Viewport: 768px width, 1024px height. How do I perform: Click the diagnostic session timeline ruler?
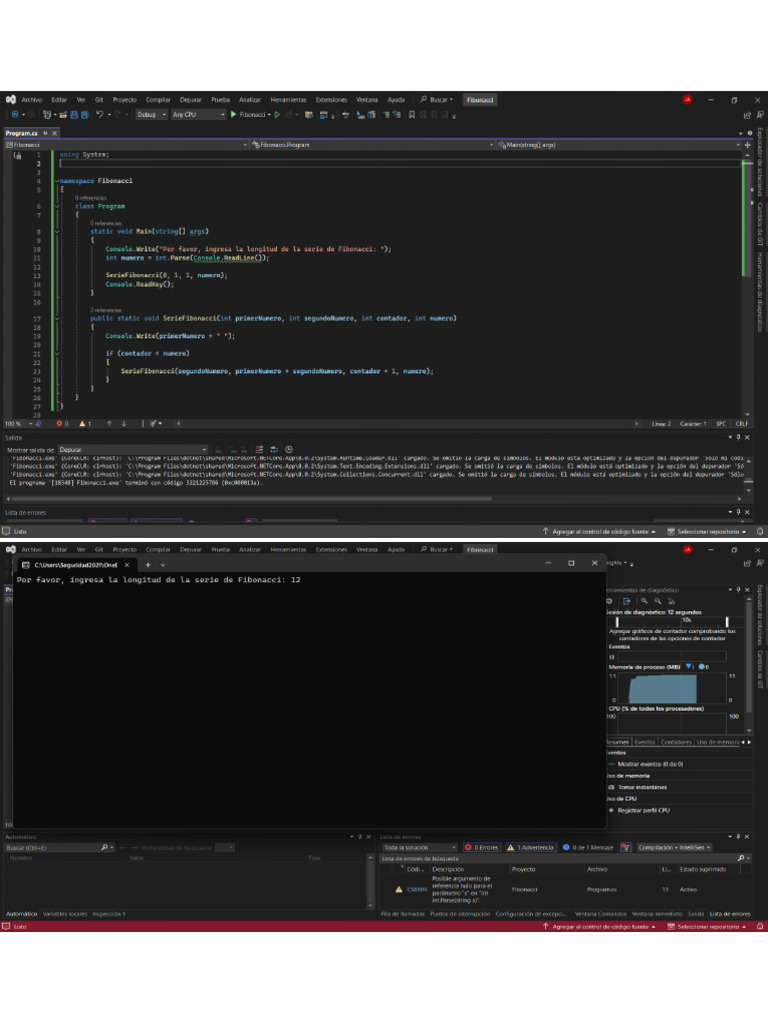(672, 621)
